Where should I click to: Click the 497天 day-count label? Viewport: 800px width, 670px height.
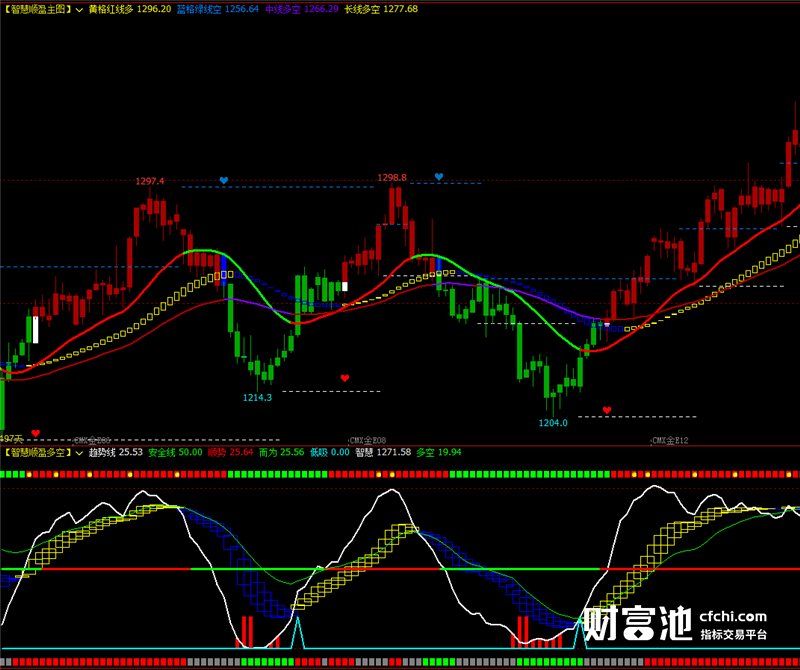(x=11, y=439)
